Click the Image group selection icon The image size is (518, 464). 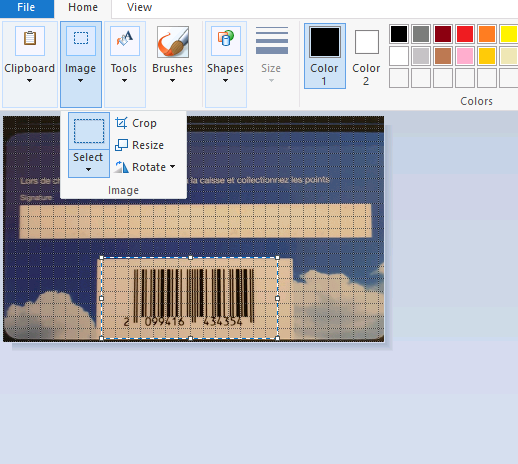coord(81,40)
